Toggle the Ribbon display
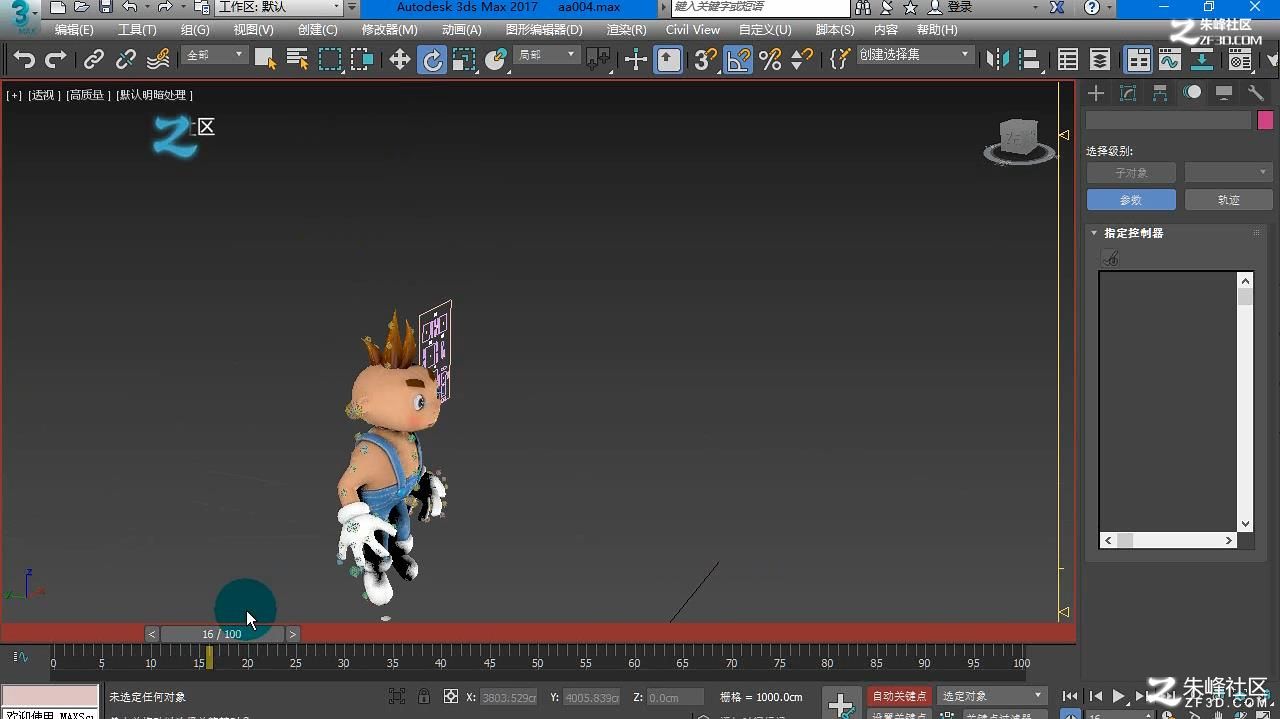 pos(1138,60)
